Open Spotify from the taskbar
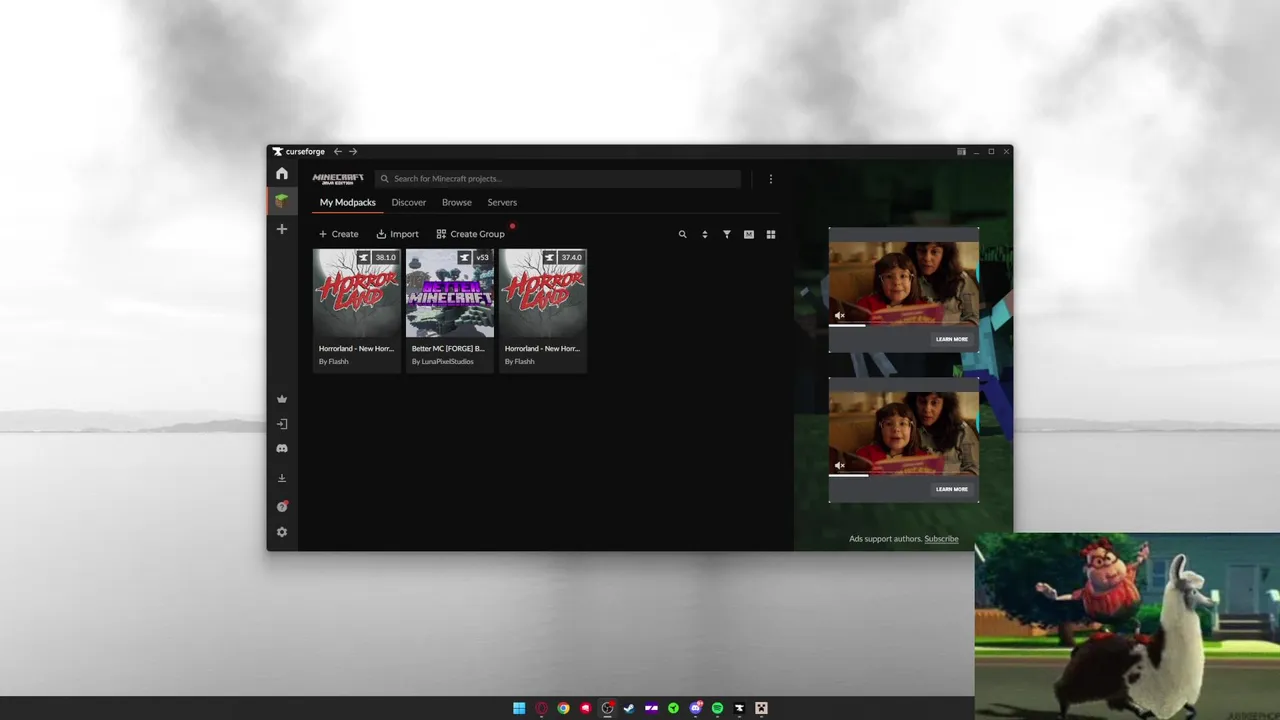The image size is (1280, 720). 717,708
